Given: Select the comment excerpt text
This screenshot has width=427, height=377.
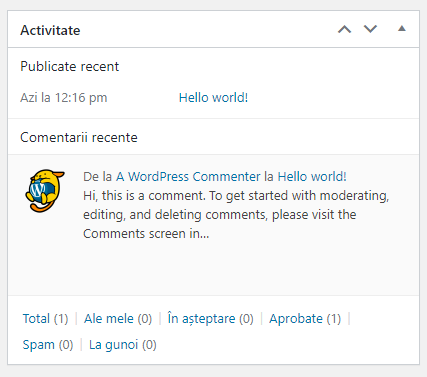Looking at the screenshot, I should click(x=236, y=215).
